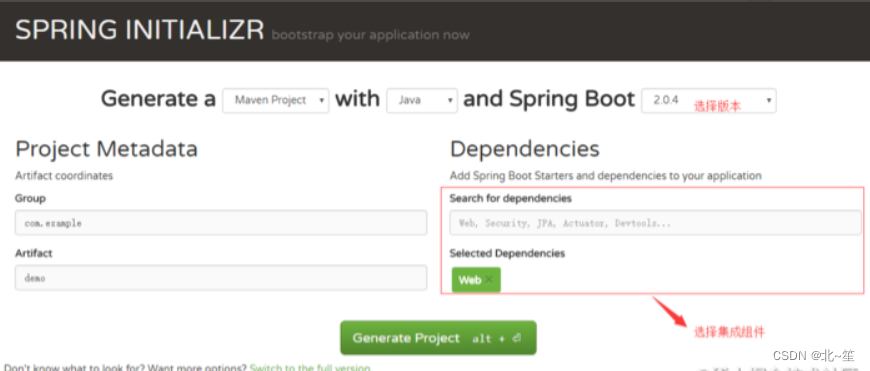Image resolution: width=870 pixels, height=371 pixels.
Task: Click the Web dependency tag
Action: coord(476,280)
